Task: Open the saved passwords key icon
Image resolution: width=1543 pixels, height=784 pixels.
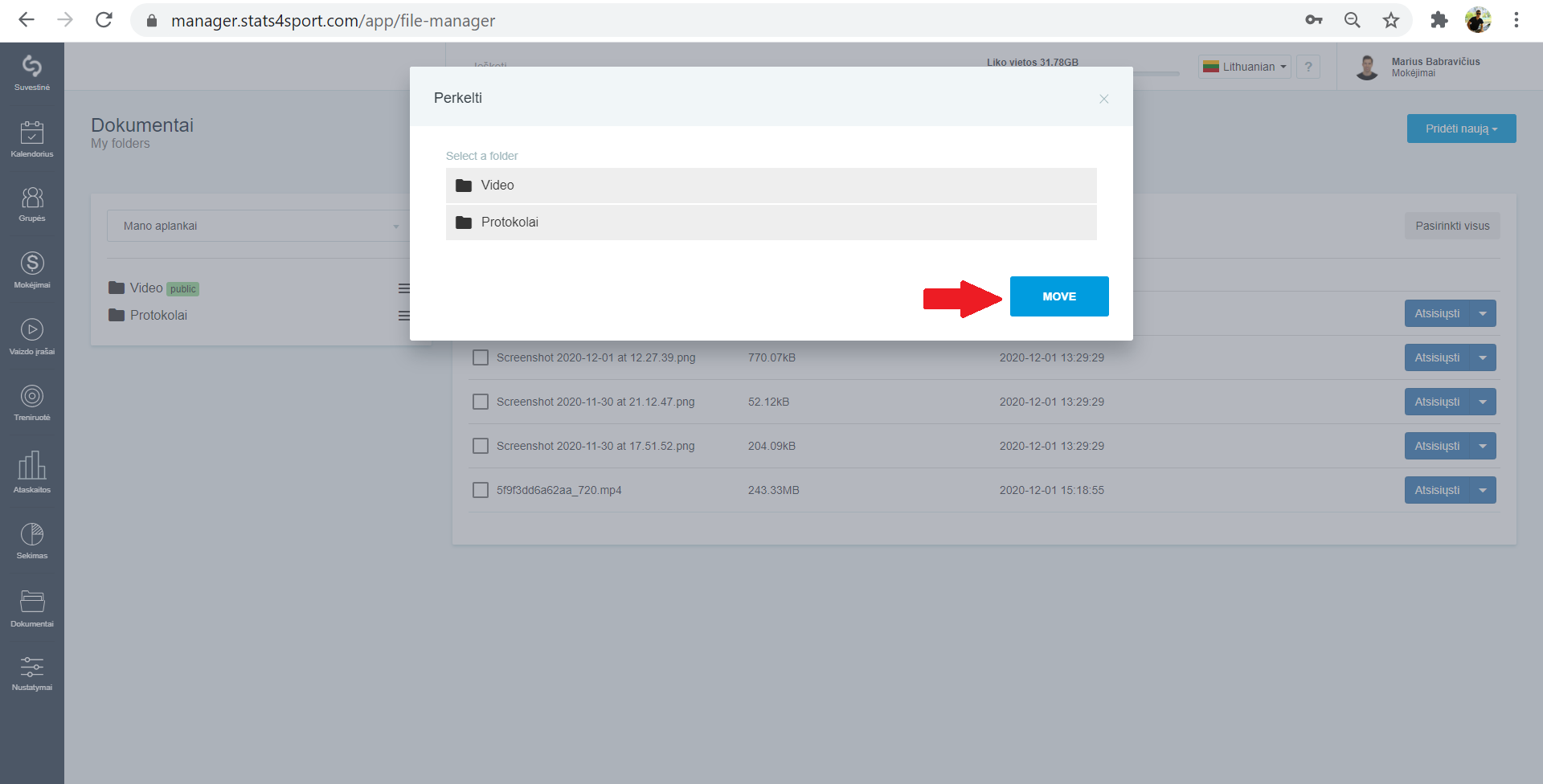Action: pyautogui.click(x=1314, y=20)
